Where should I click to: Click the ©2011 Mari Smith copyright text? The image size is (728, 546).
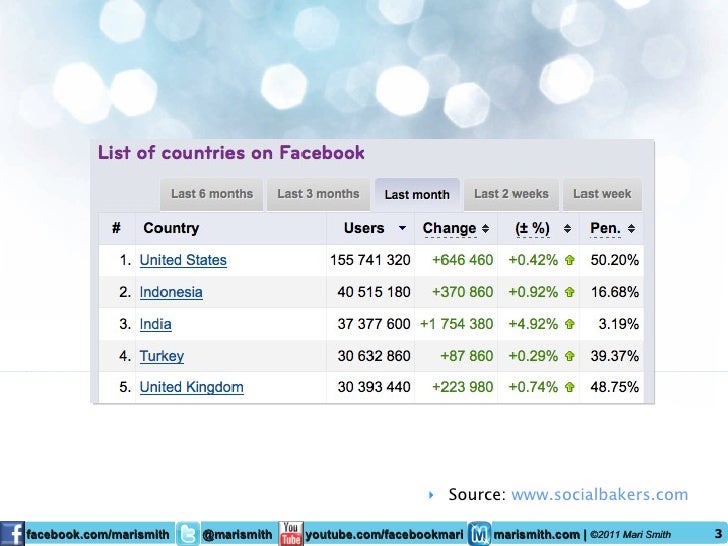click(x=630, y=535)
